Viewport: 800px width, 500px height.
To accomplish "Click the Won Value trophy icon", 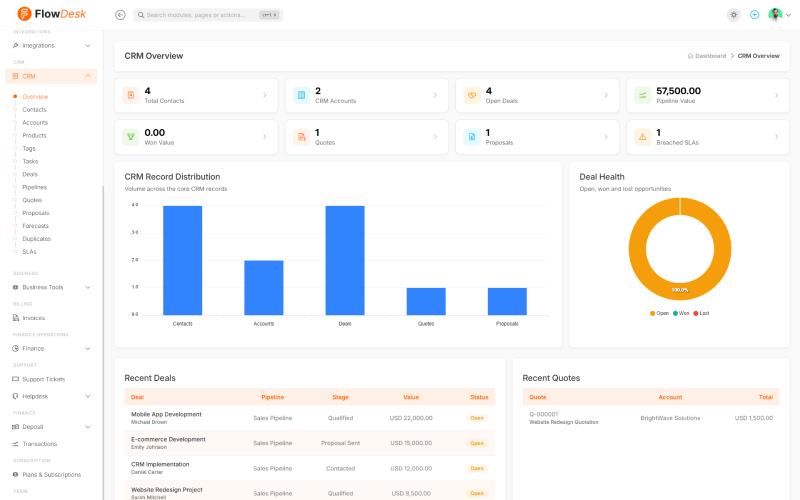I will [x=131, y=137].
